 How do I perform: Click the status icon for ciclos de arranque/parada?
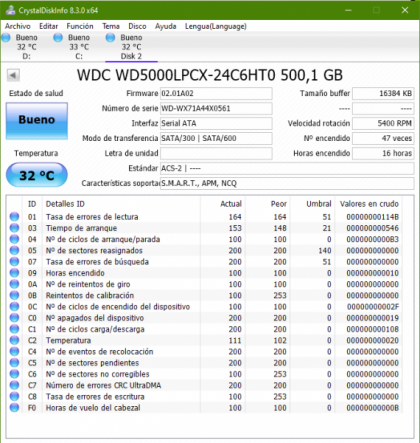point(14,239)
